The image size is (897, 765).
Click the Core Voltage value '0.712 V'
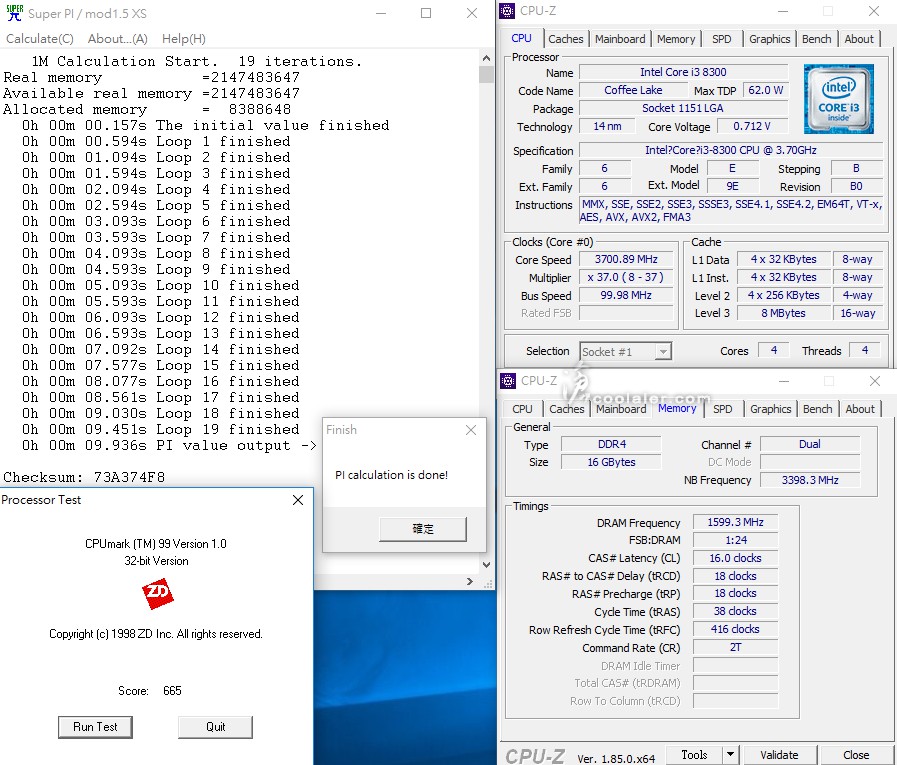click(751, 126)
